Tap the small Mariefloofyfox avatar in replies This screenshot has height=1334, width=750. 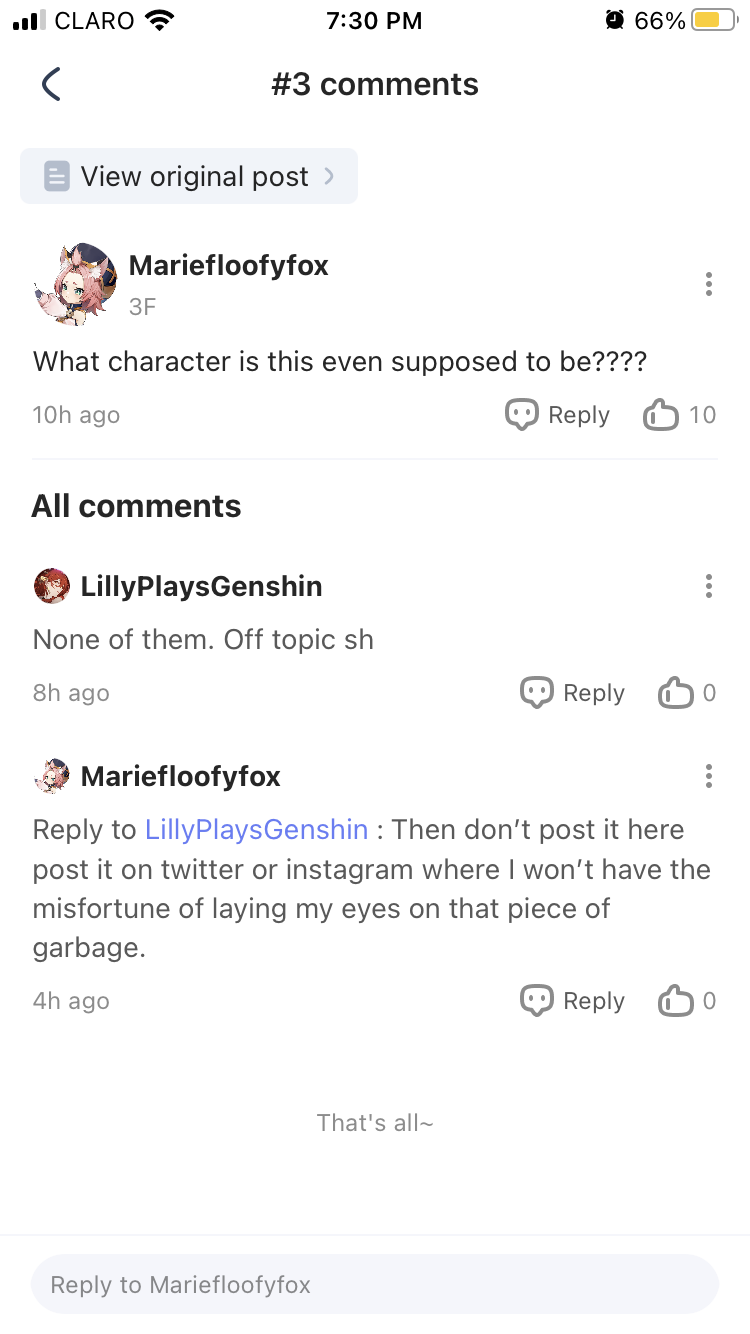point(51,776)
